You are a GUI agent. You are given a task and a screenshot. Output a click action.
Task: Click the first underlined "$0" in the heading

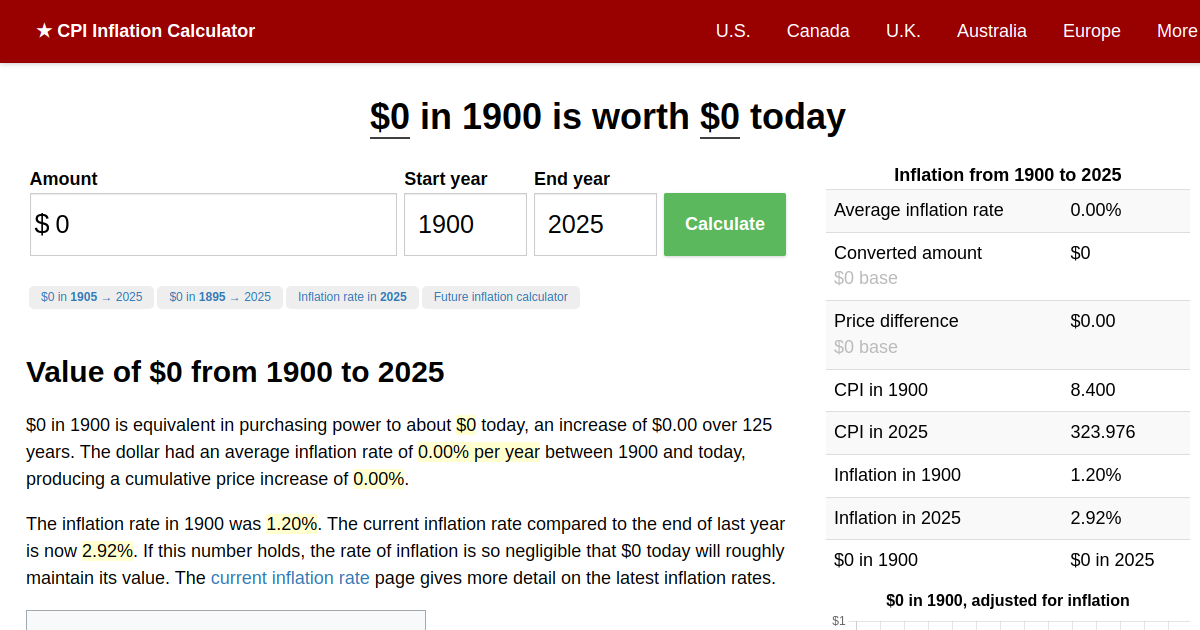(x=389, y=116)
